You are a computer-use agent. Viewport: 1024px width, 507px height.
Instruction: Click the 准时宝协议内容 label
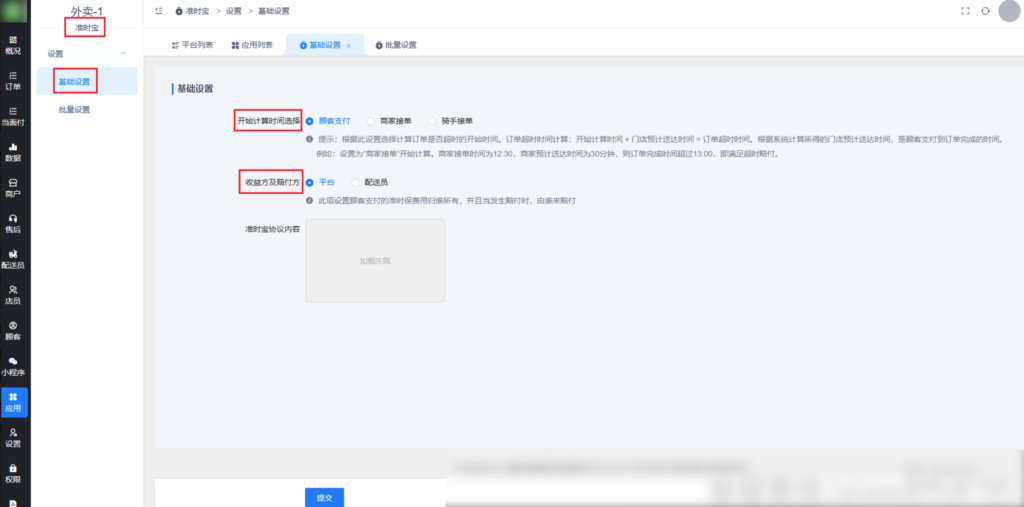pos(272,229)
